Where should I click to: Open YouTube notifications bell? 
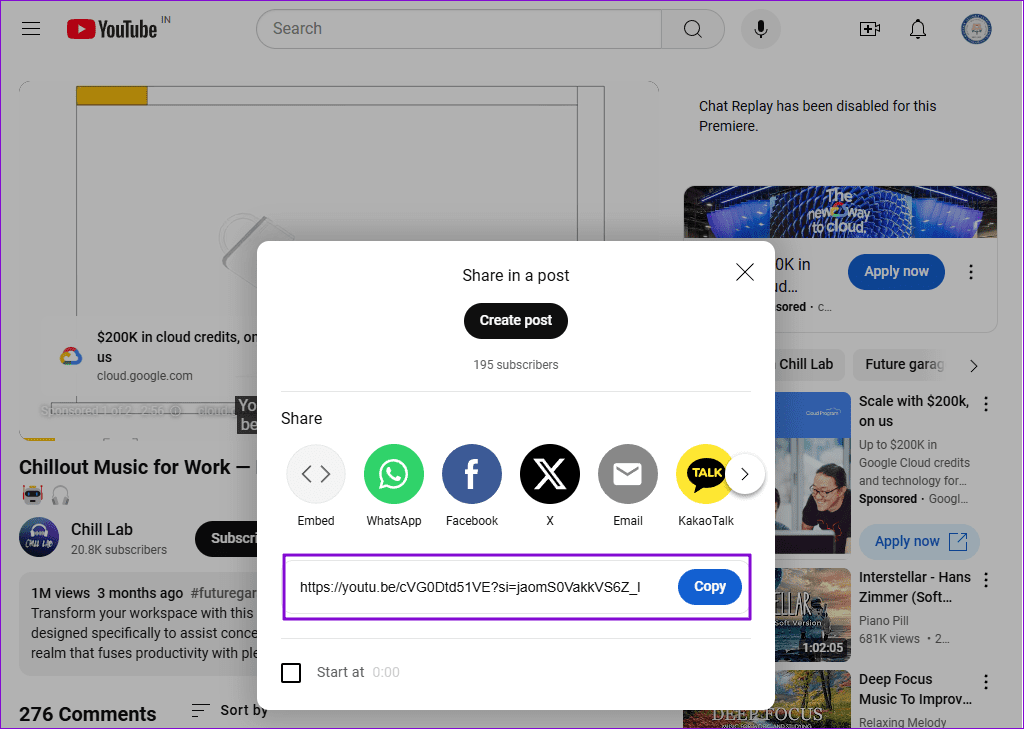tap(917, 28)
